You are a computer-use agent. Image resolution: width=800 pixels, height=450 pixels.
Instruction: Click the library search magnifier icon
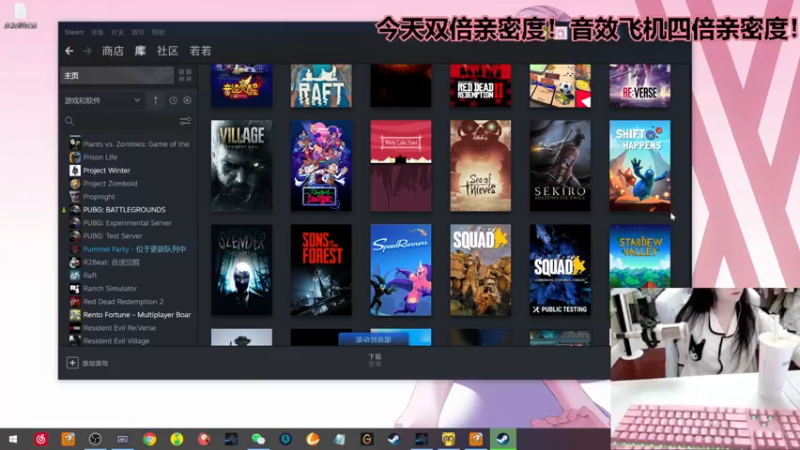[69, 121]
